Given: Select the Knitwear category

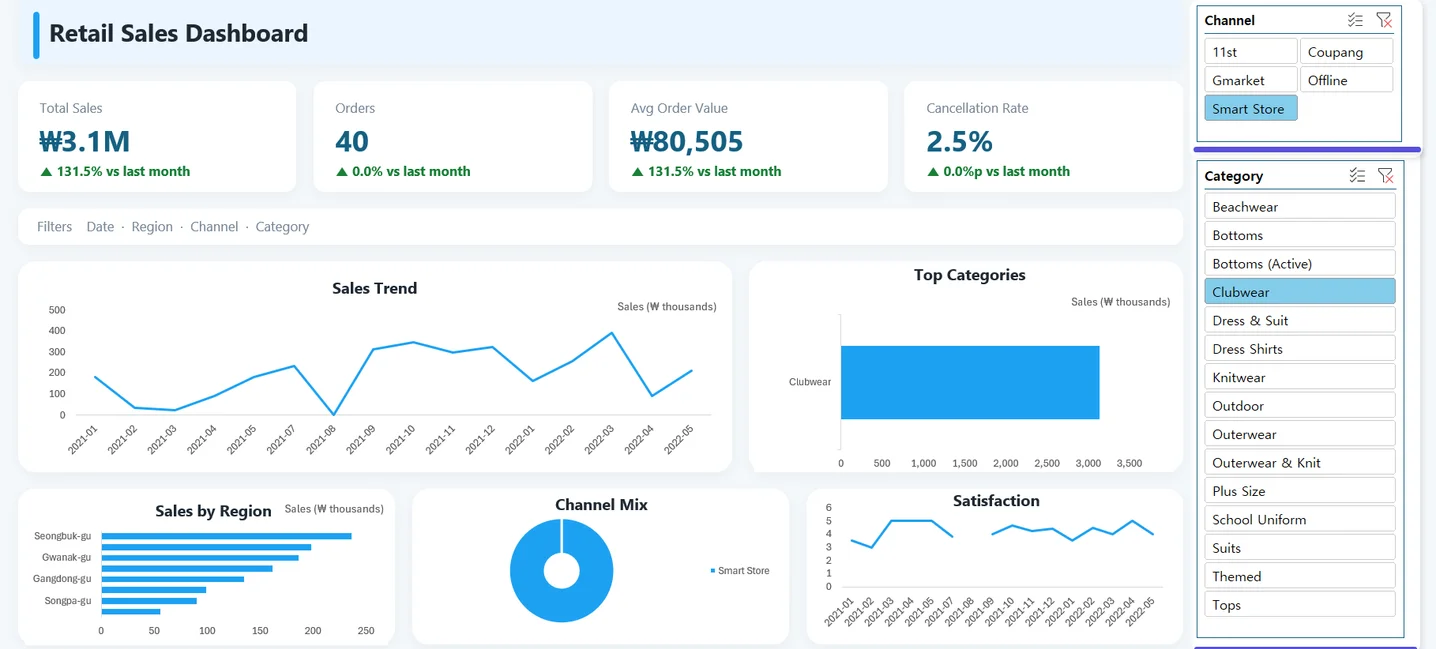Looking at the screenshot, I should (1300, 377).
